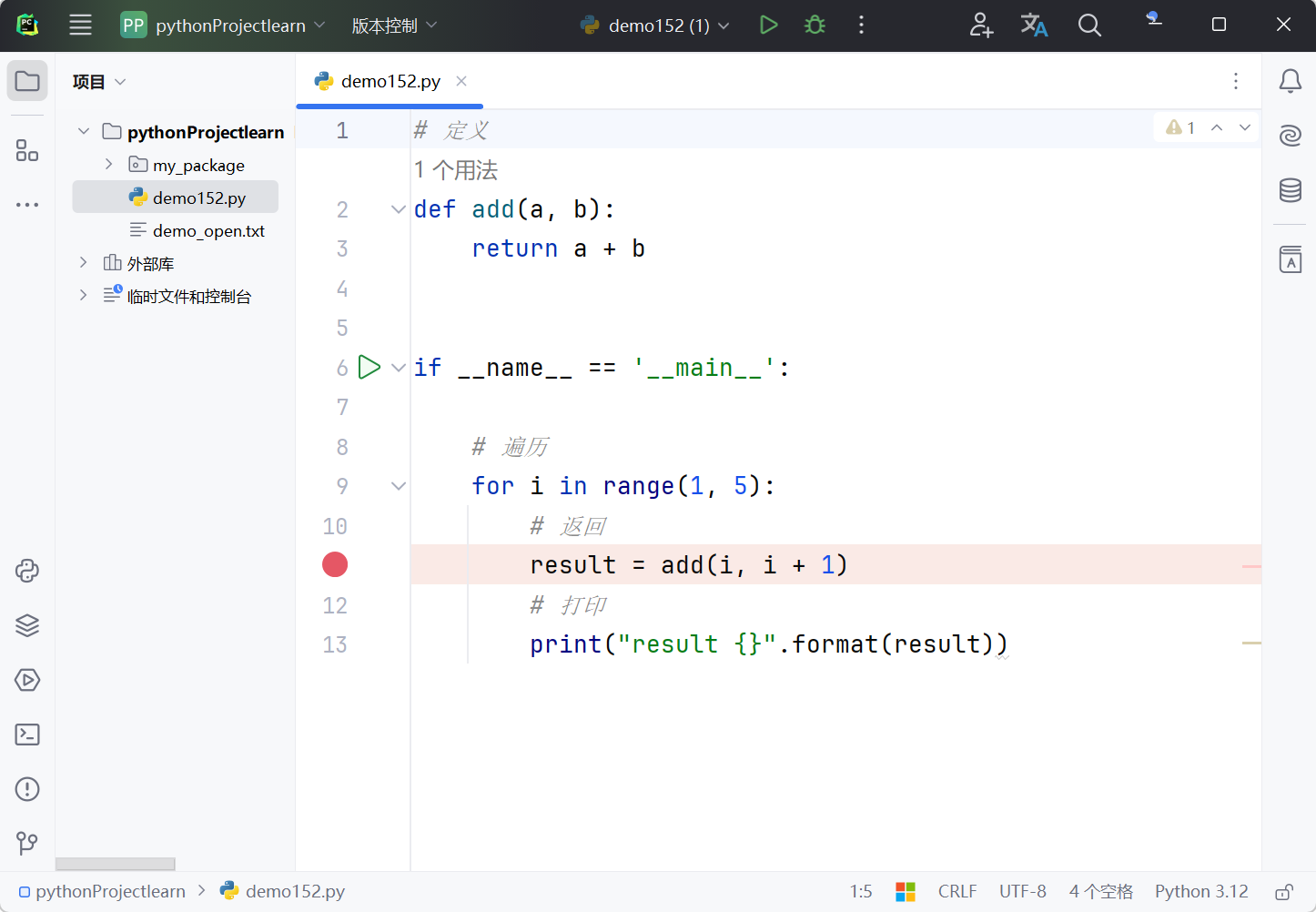Go to next highlighted error arrow

[1245, 127]
